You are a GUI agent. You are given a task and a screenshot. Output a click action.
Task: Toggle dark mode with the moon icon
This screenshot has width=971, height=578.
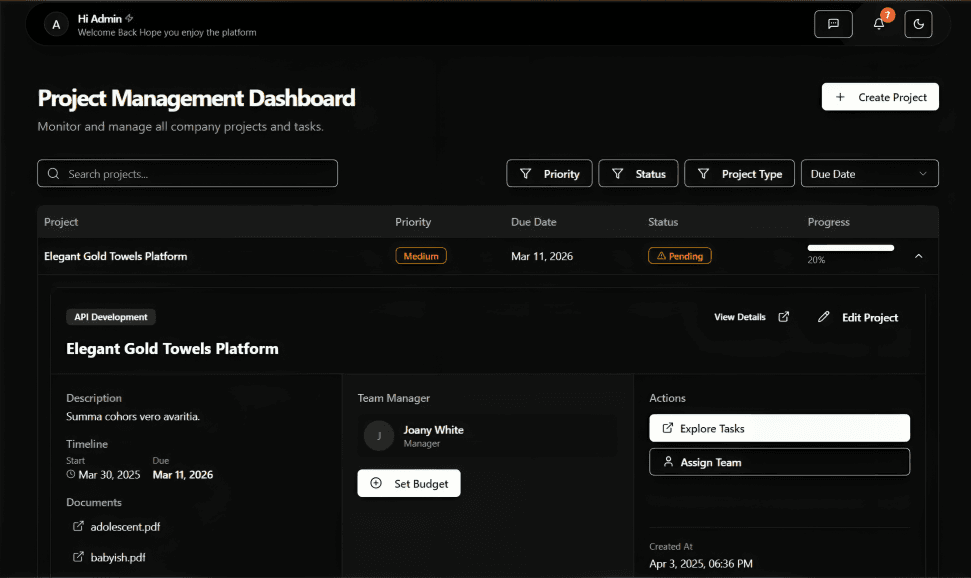pyautogui.click(x=918, y=24)
